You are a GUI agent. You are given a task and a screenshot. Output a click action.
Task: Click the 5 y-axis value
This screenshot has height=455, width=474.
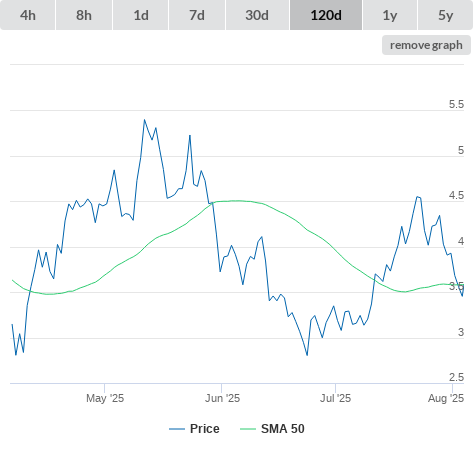tap(461, 150)
